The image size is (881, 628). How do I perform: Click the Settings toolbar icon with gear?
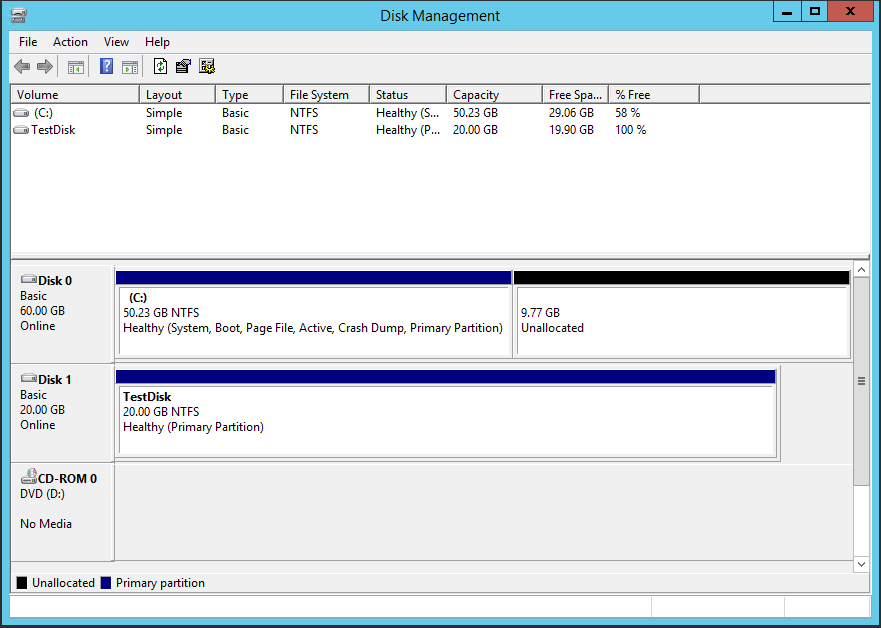(x=207, y=67)
